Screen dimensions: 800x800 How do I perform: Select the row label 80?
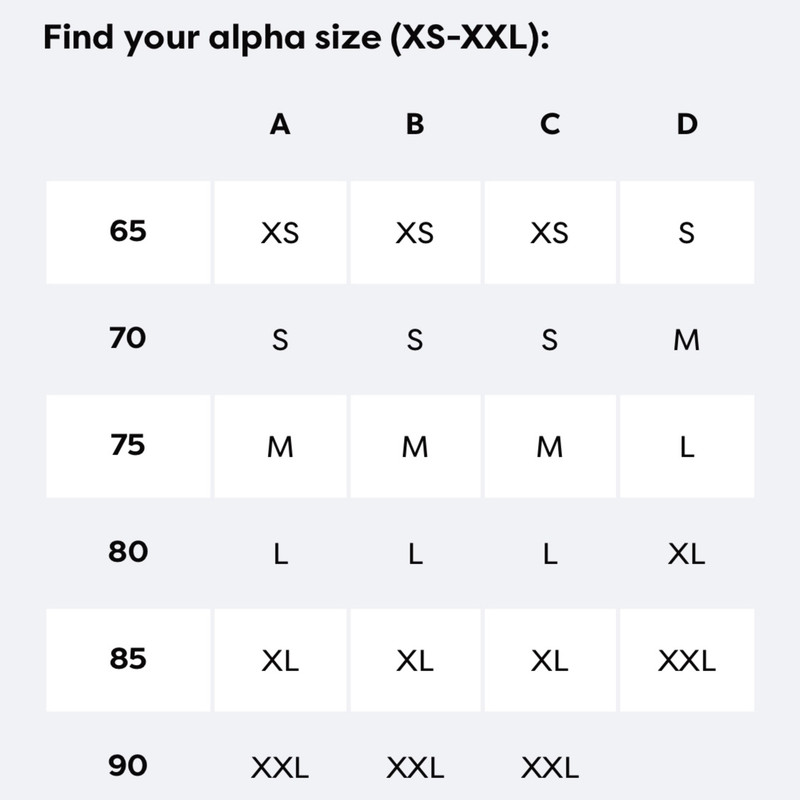(x=128, y=552)
